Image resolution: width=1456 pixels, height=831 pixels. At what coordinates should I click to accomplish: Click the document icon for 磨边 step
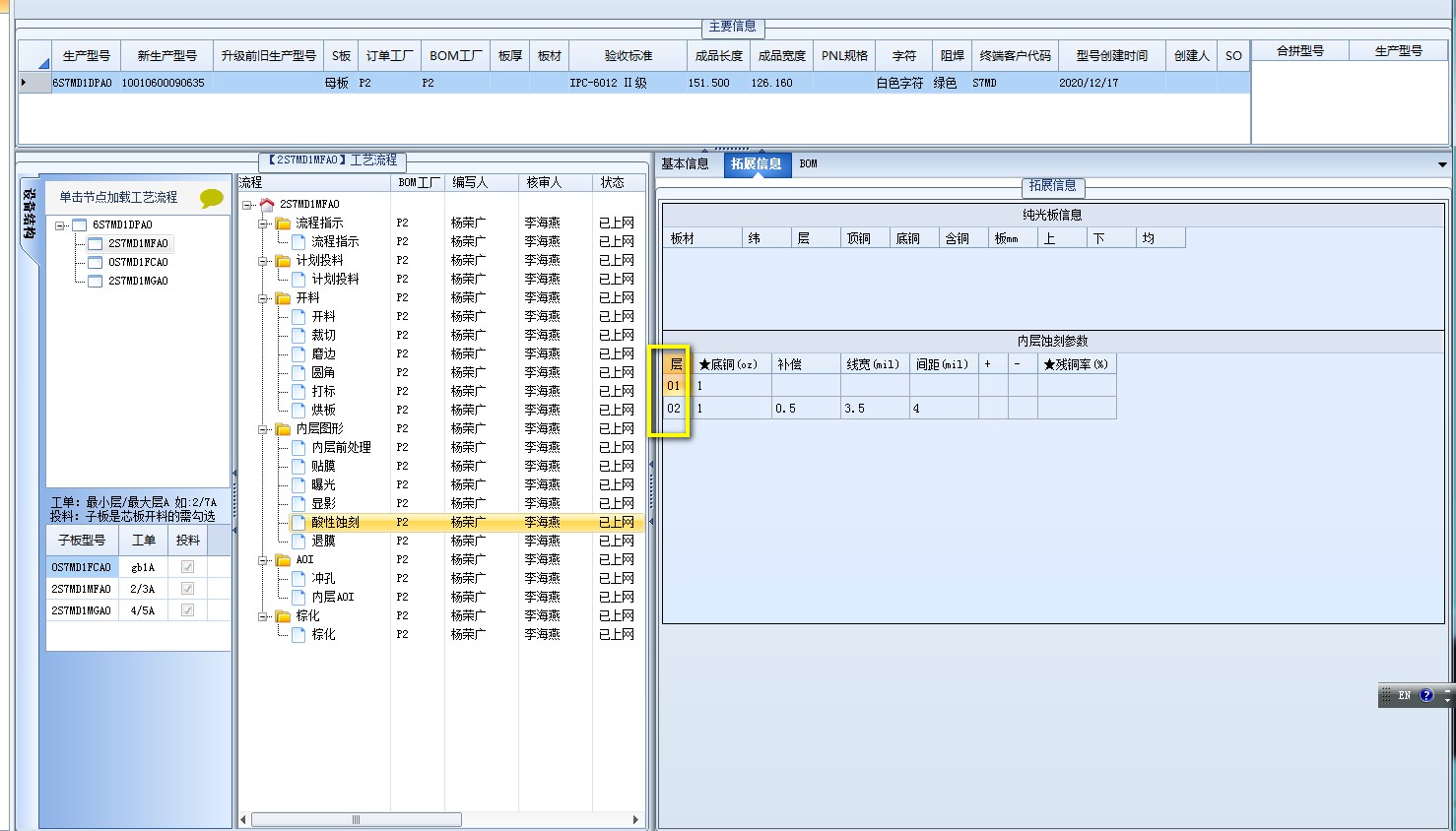298,353
